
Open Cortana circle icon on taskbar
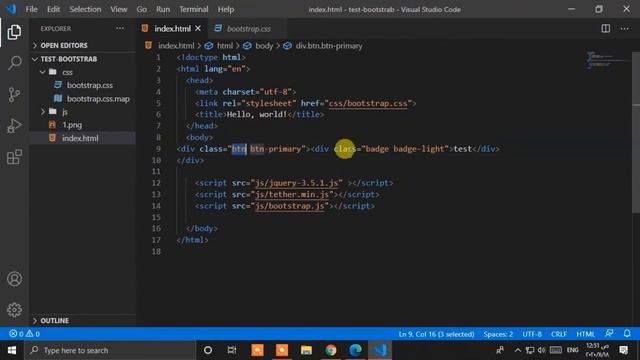click(x=208, y=350)
